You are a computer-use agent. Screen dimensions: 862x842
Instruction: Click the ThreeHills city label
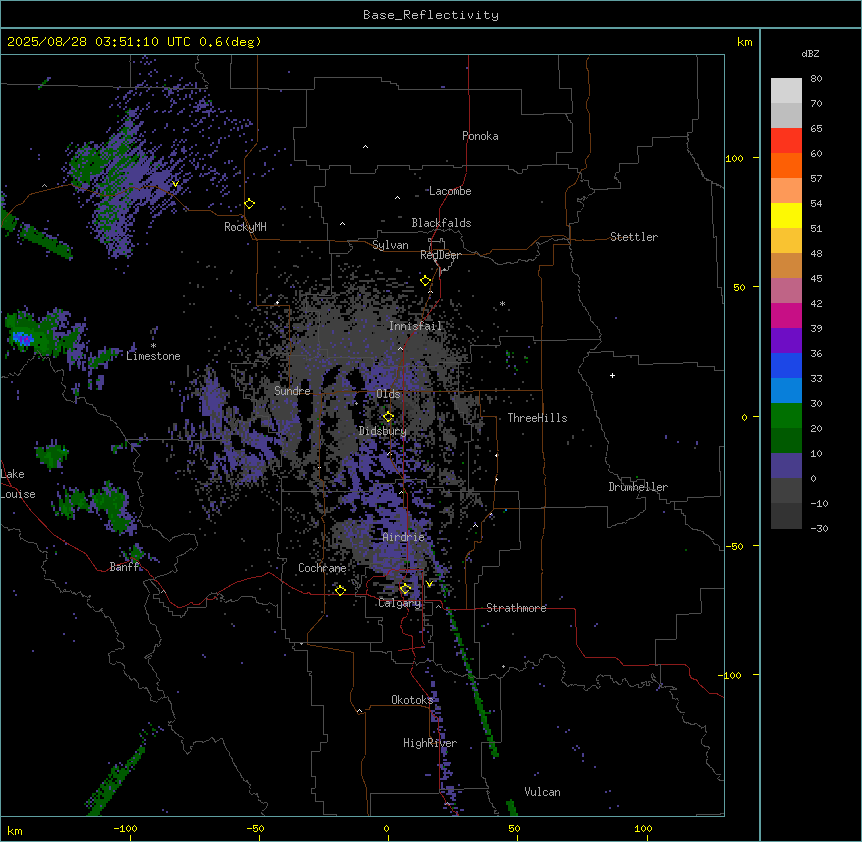537,418
